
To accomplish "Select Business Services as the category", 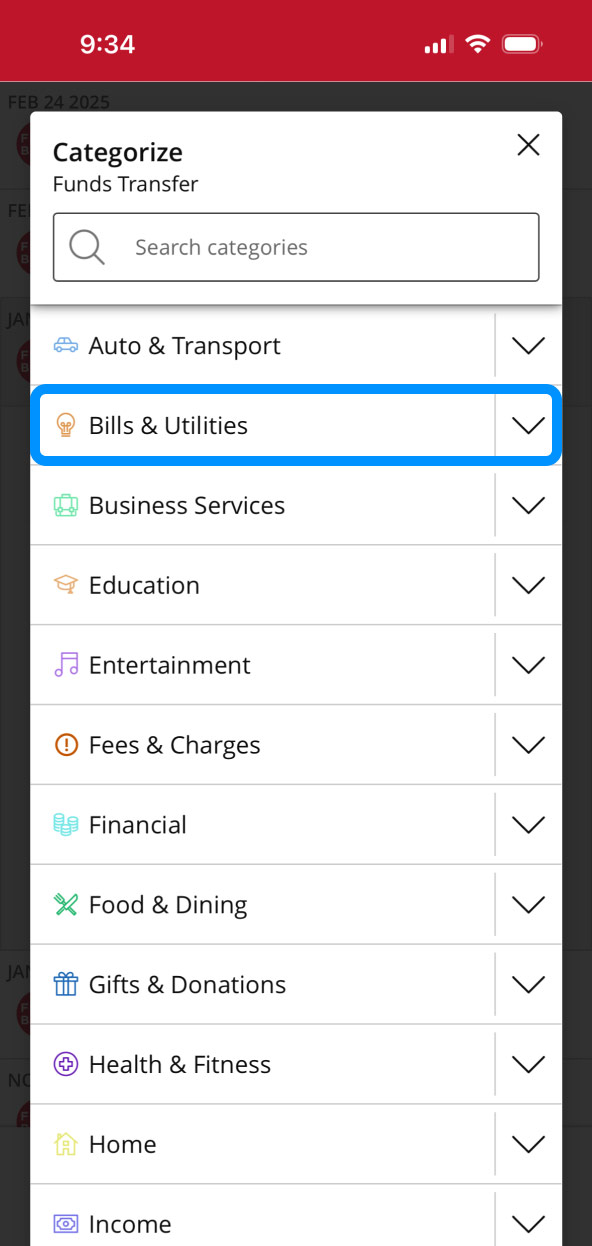I will pos(263,505).
